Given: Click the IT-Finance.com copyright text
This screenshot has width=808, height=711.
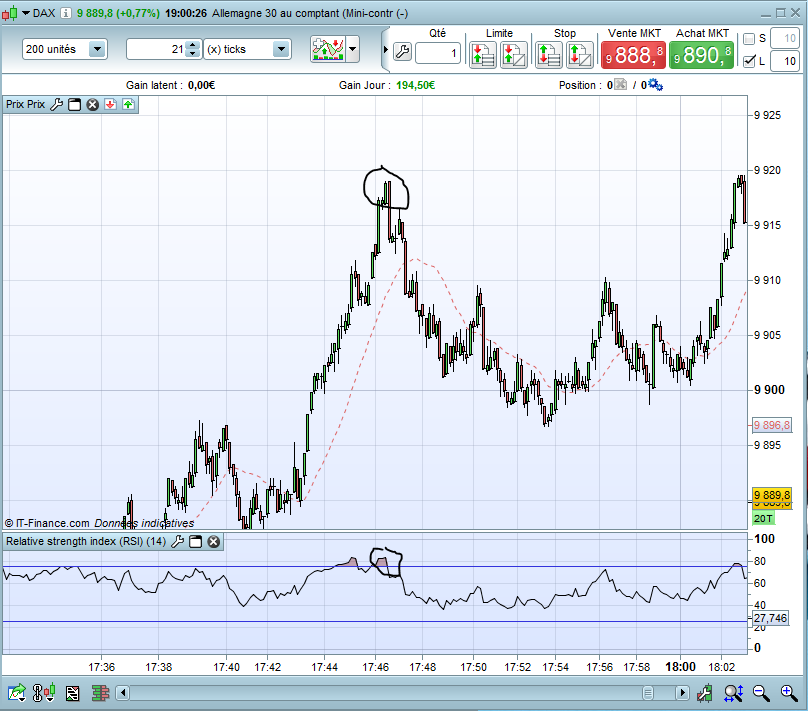Looking at the screenshot, I should click(x=47, y=523).
